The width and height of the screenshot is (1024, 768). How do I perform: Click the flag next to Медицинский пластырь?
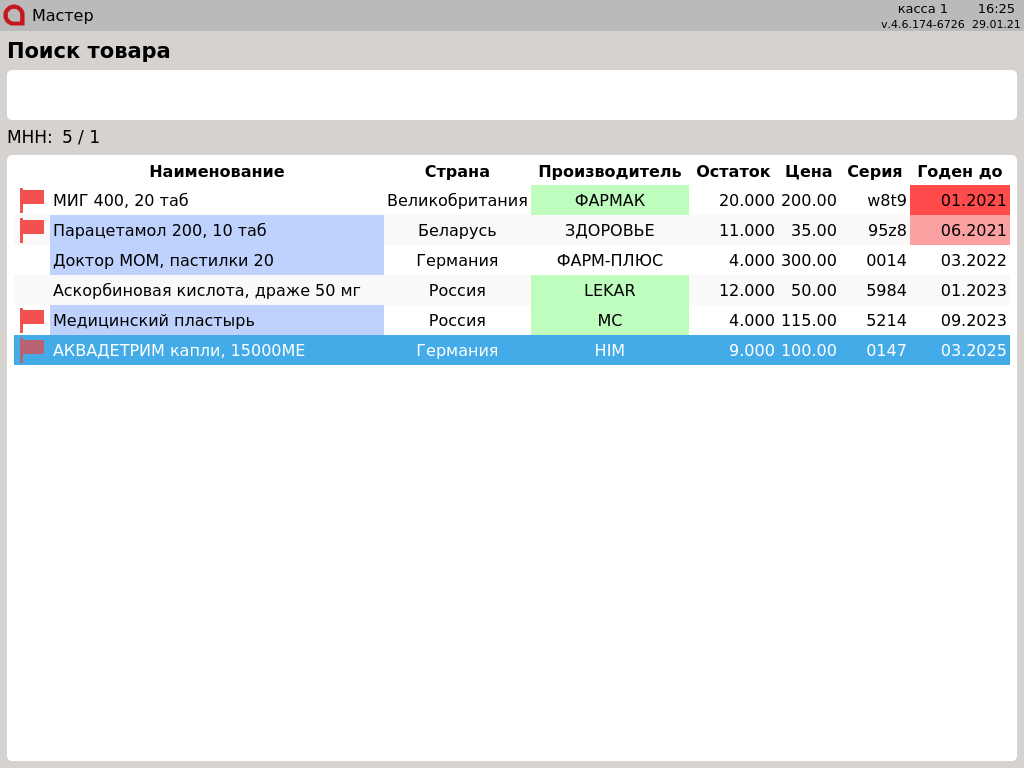(x=32, y=320)
